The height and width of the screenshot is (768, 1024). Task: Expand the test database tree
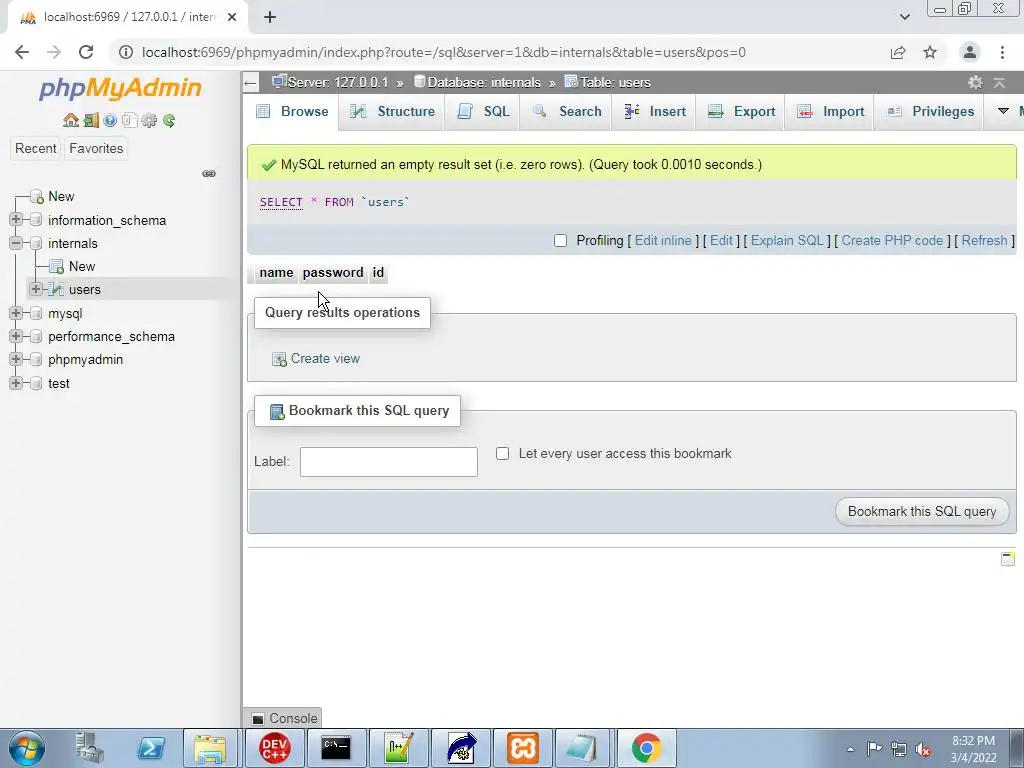16,383
